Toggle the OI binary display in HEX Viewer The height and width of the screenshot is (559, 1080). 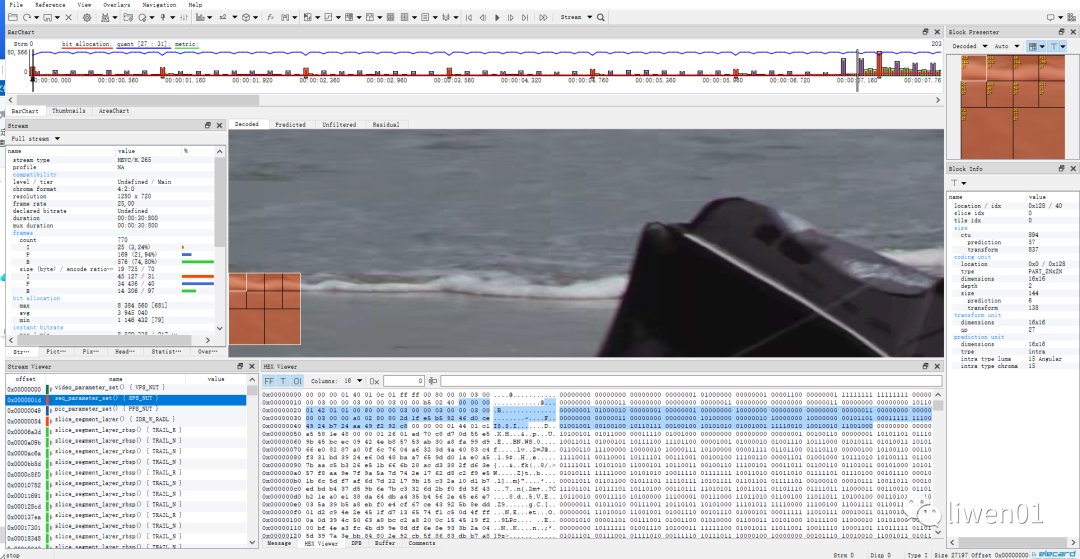pyautogui.click(x=297, y=381)
